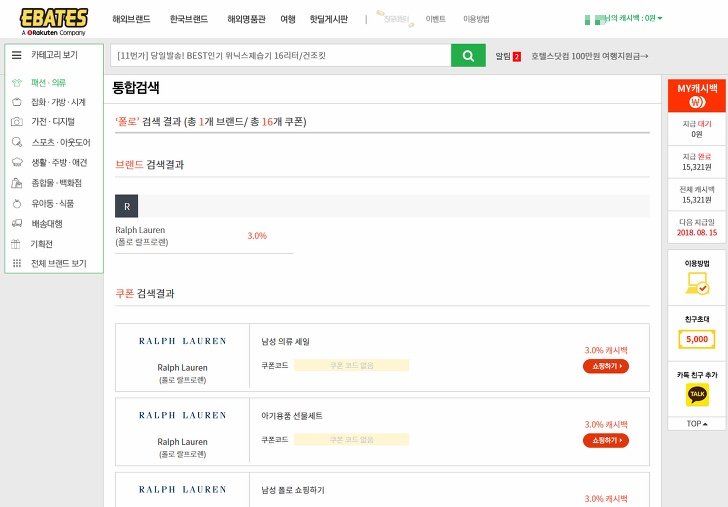The height and width of the screenshot is (507, 728).
Task: Click the red alert badge 2
Action: pyautogui.click(x=517, y=57)
